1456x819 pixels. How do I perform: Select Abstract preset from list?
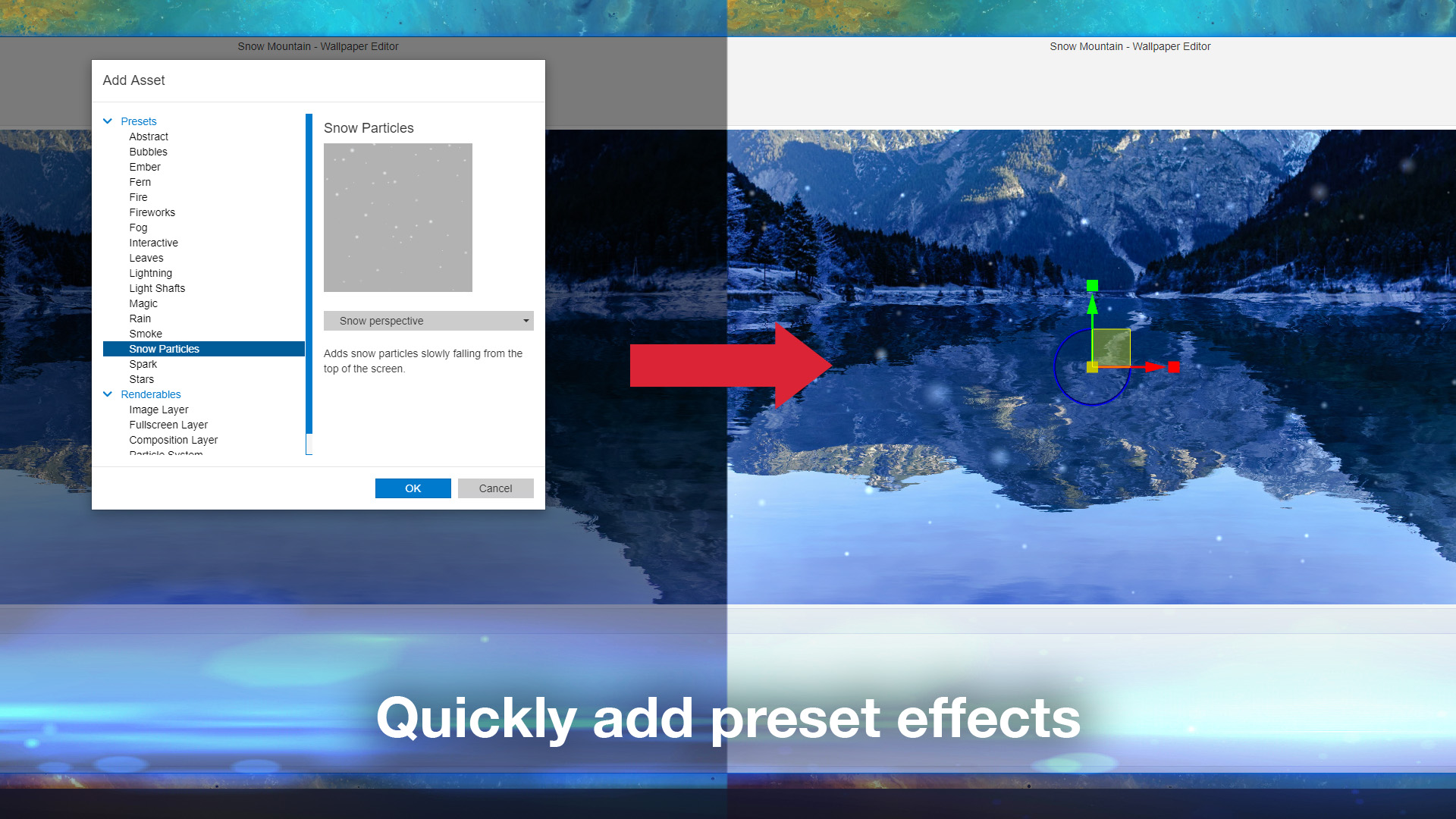point(148,136)
